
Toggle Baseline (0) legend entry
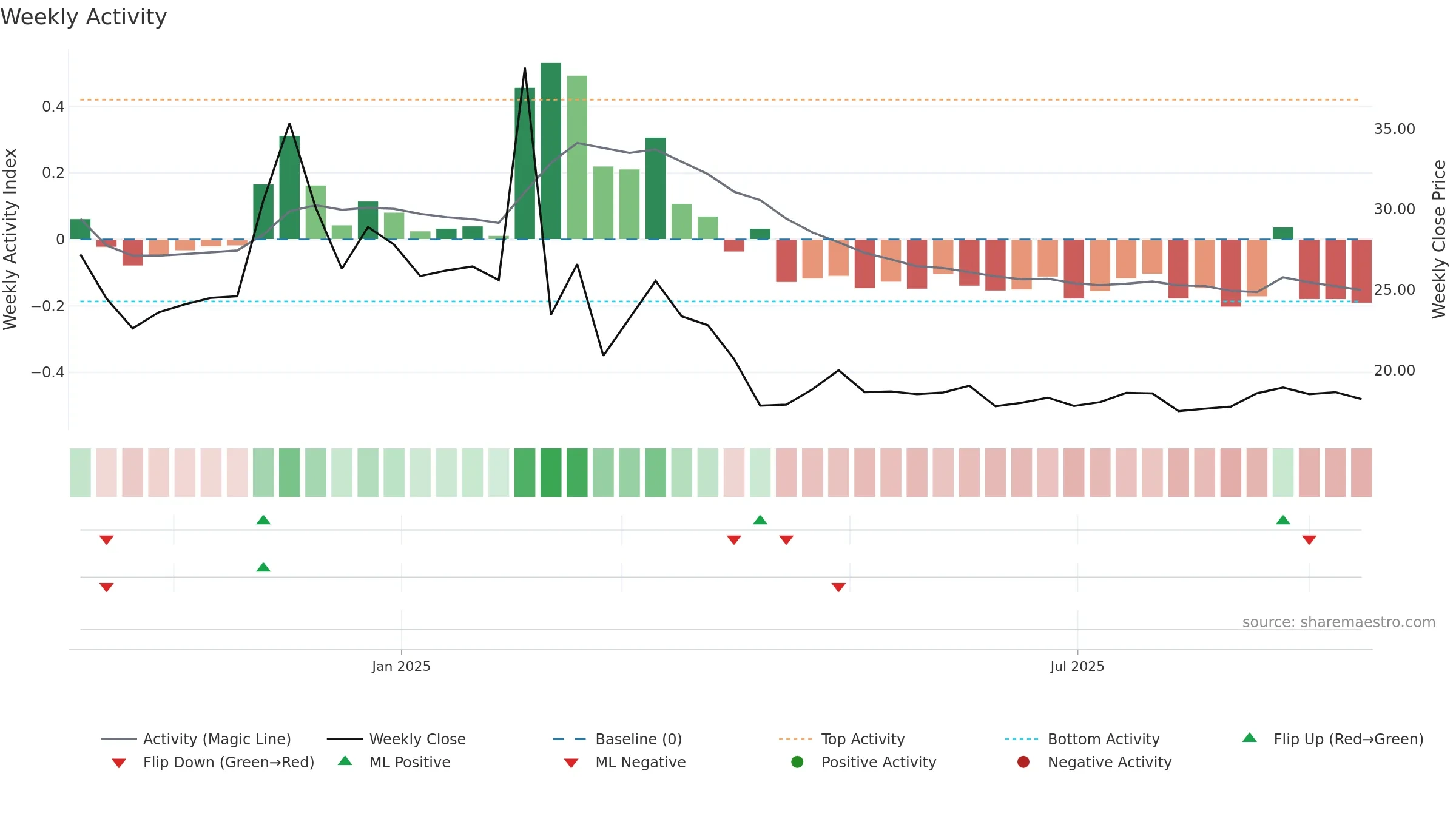pos(618,739)
